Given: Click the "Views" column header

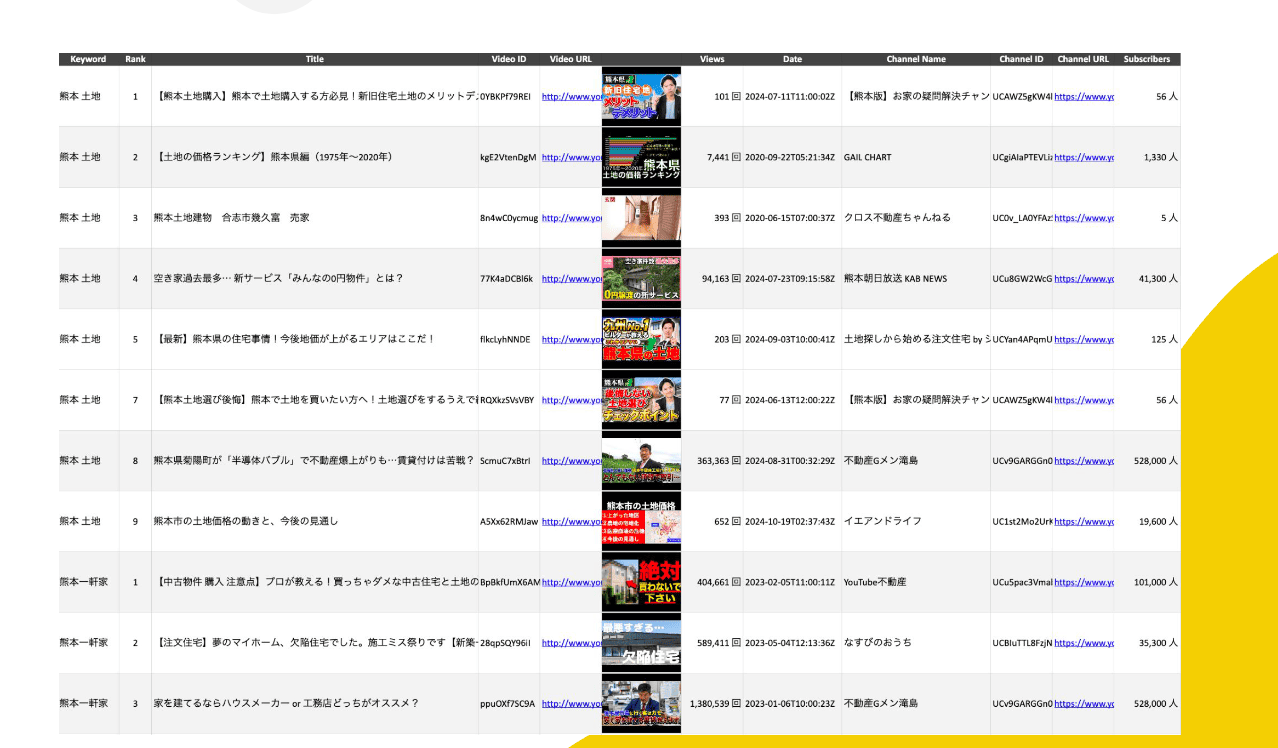Looking at the screenshot, I should pyautogui.click(x=712, y=59).
